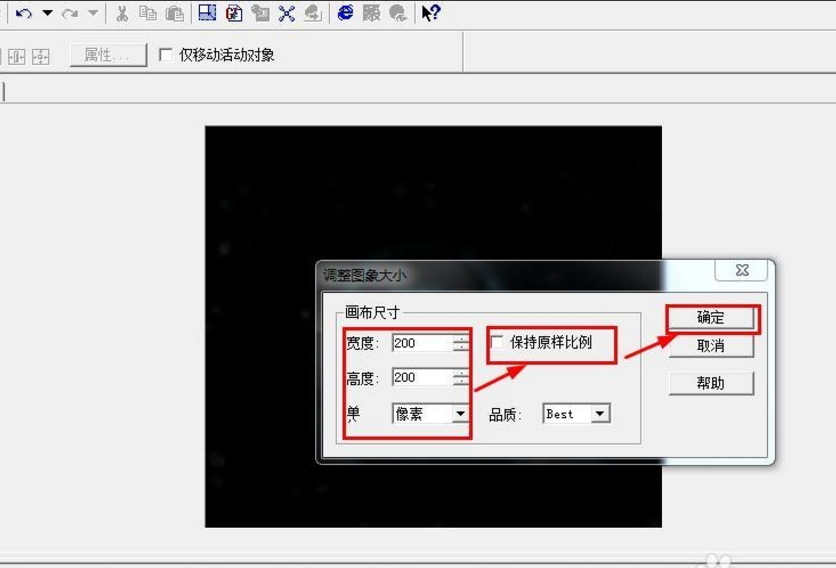Click the 高度 spinner arrows

461,378
